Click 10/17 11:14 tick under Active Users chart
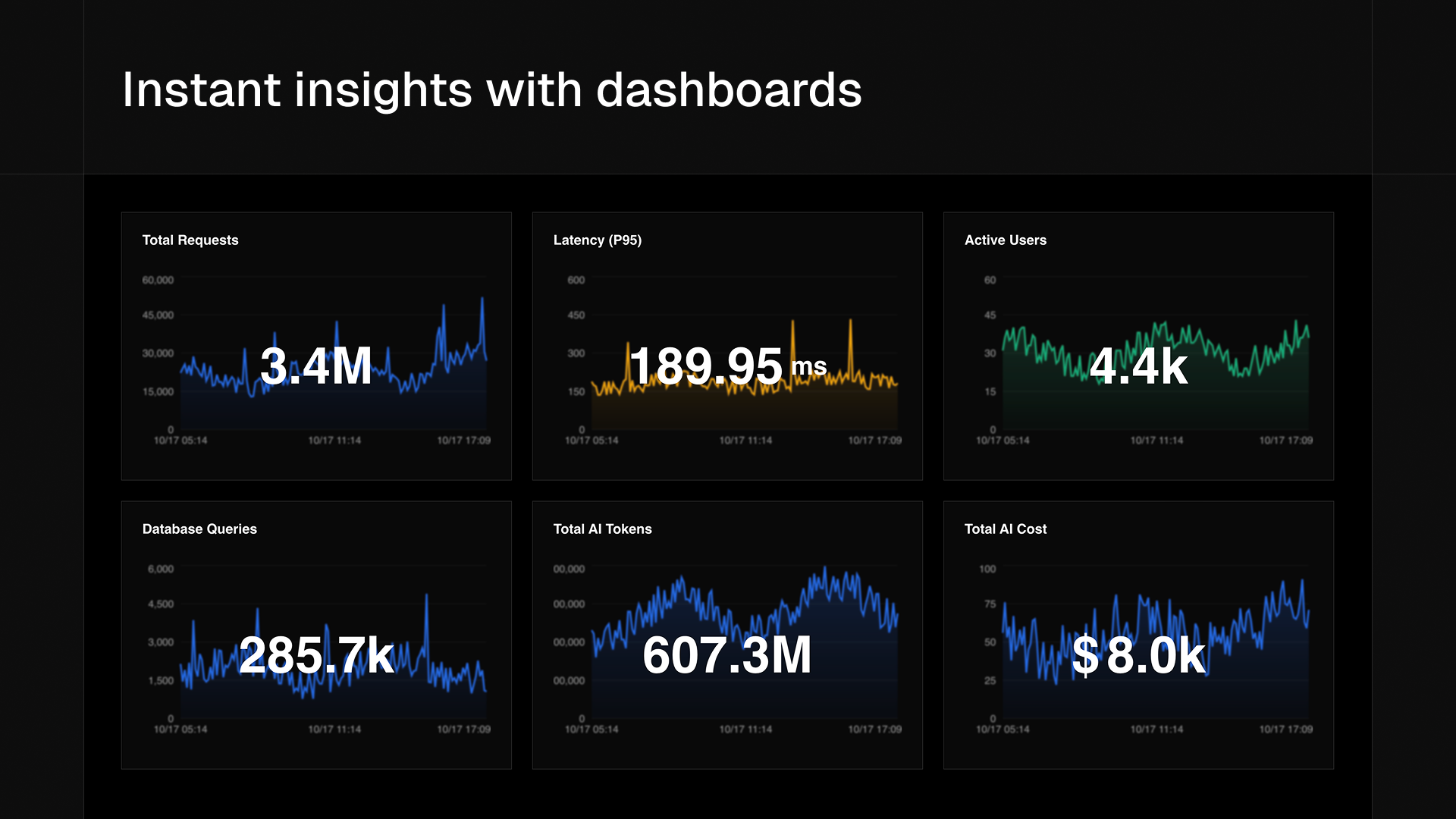This screenshot has width=1456, height=819. pos(1156,441)
